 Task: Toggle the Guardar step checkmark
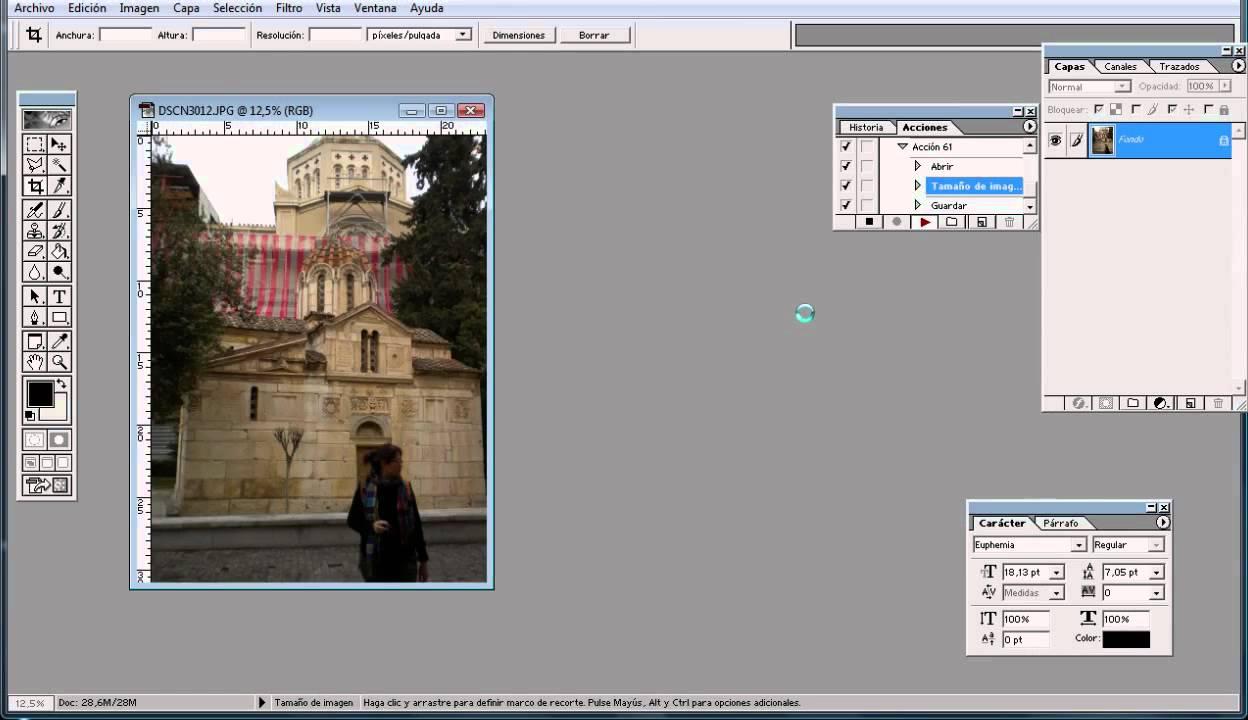pos(846,205)
